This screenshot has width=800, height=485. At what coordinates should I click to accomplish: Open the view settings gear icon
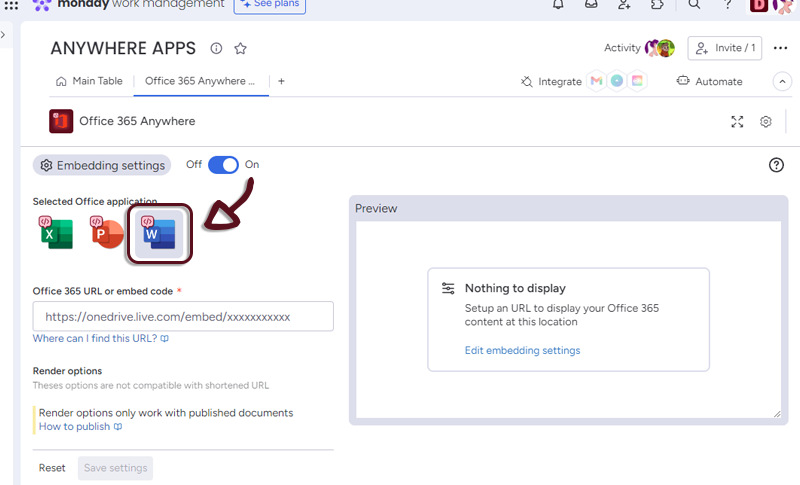point(766,122)
